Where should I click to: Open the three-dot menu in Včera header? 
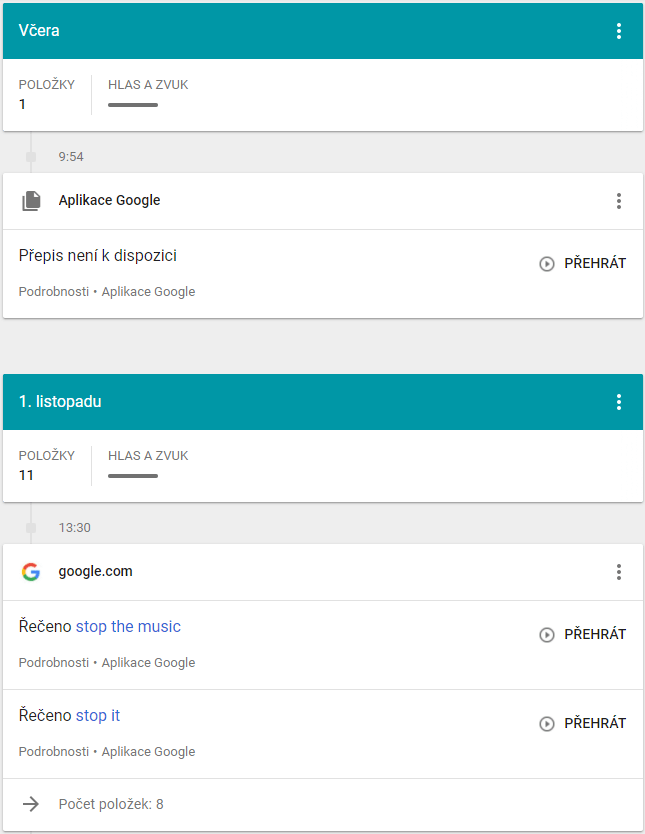[x=618, y=31]
